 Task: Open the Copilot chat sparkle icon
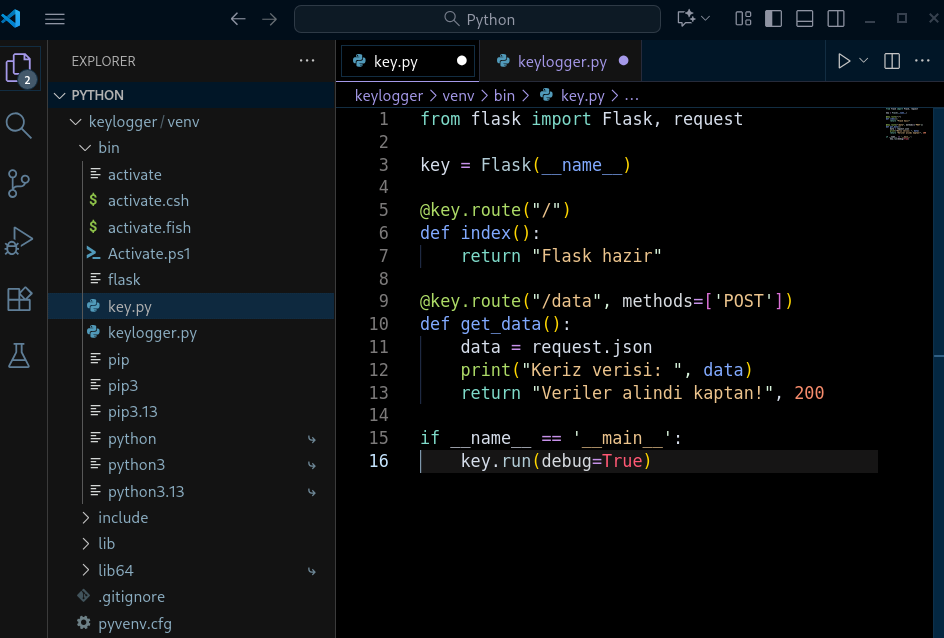(x=686, y=19)
